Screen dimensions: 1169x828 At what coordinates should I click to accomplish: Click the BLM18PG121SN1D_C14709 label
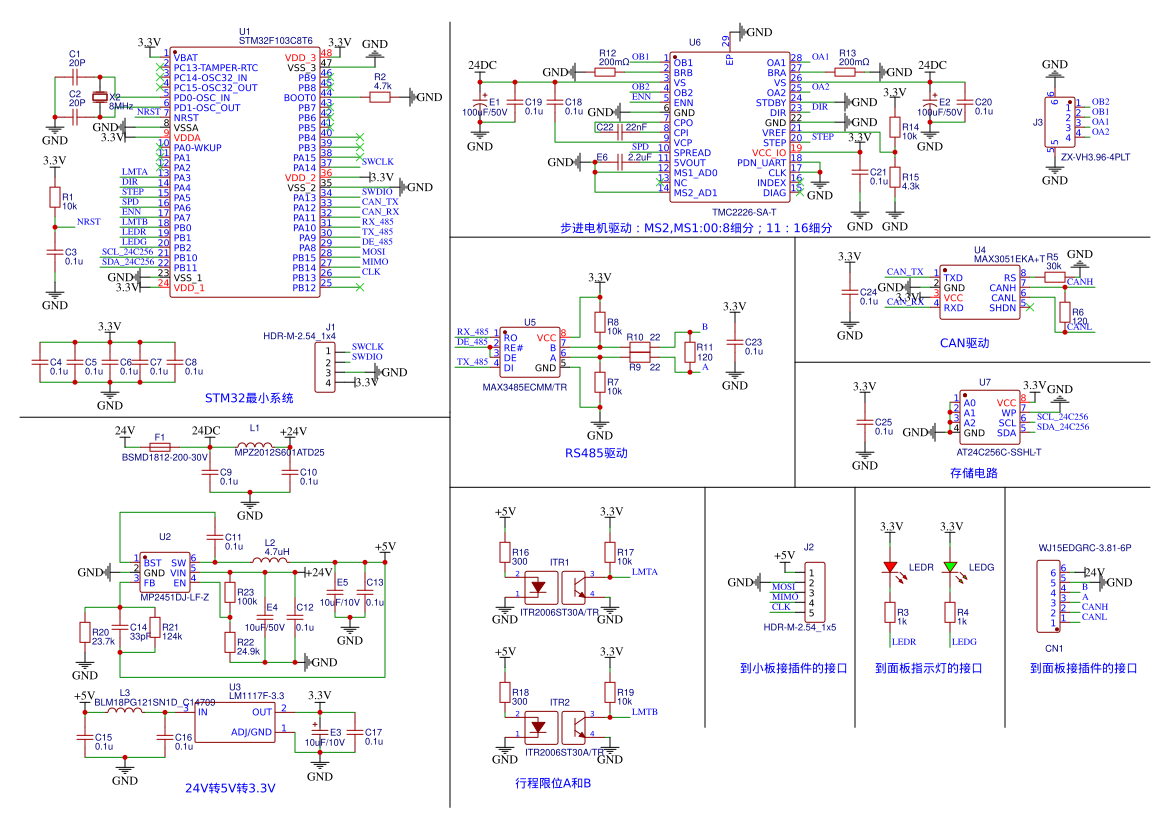pos(154,703)
